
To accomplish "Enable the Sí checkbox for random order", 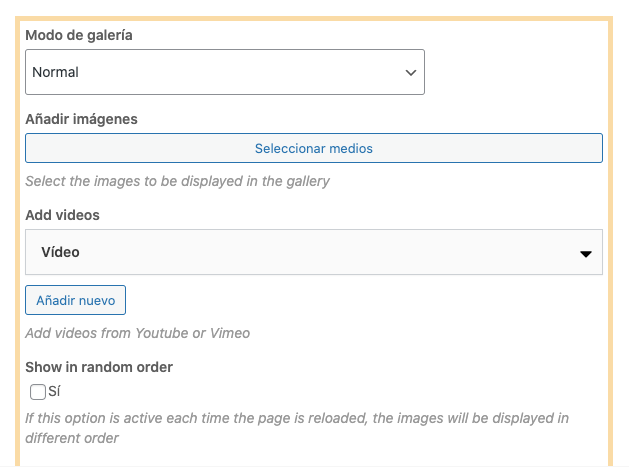I will click(38, 392).
